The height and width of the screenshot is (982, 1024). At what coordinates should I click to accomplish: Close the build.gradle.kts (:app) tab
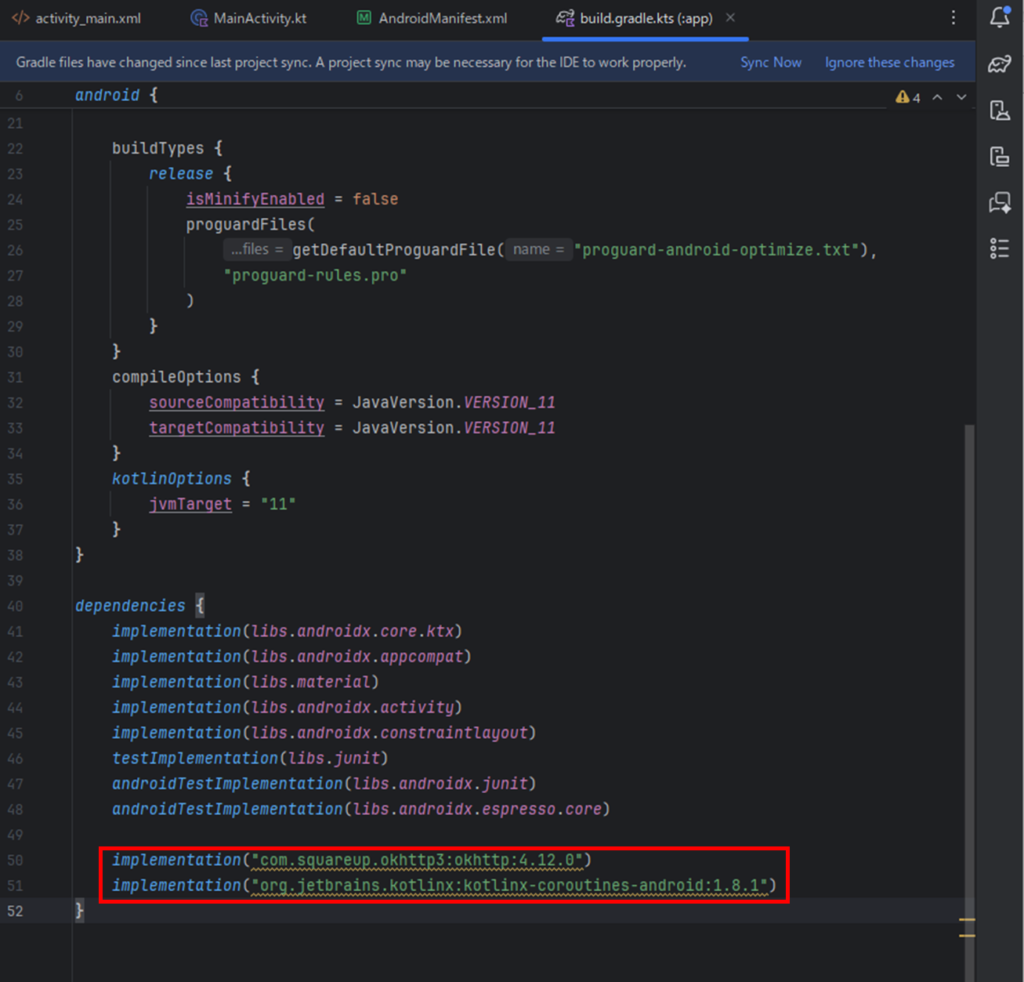(x=730, y=18)
